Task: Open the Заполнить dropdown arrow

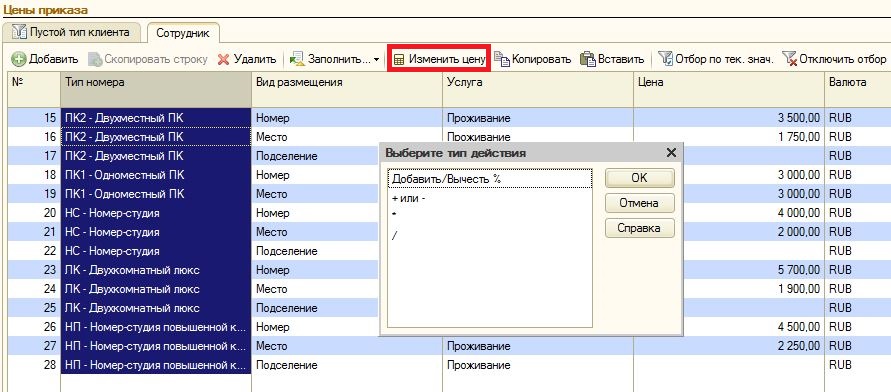Action: (x=377, y=60)
